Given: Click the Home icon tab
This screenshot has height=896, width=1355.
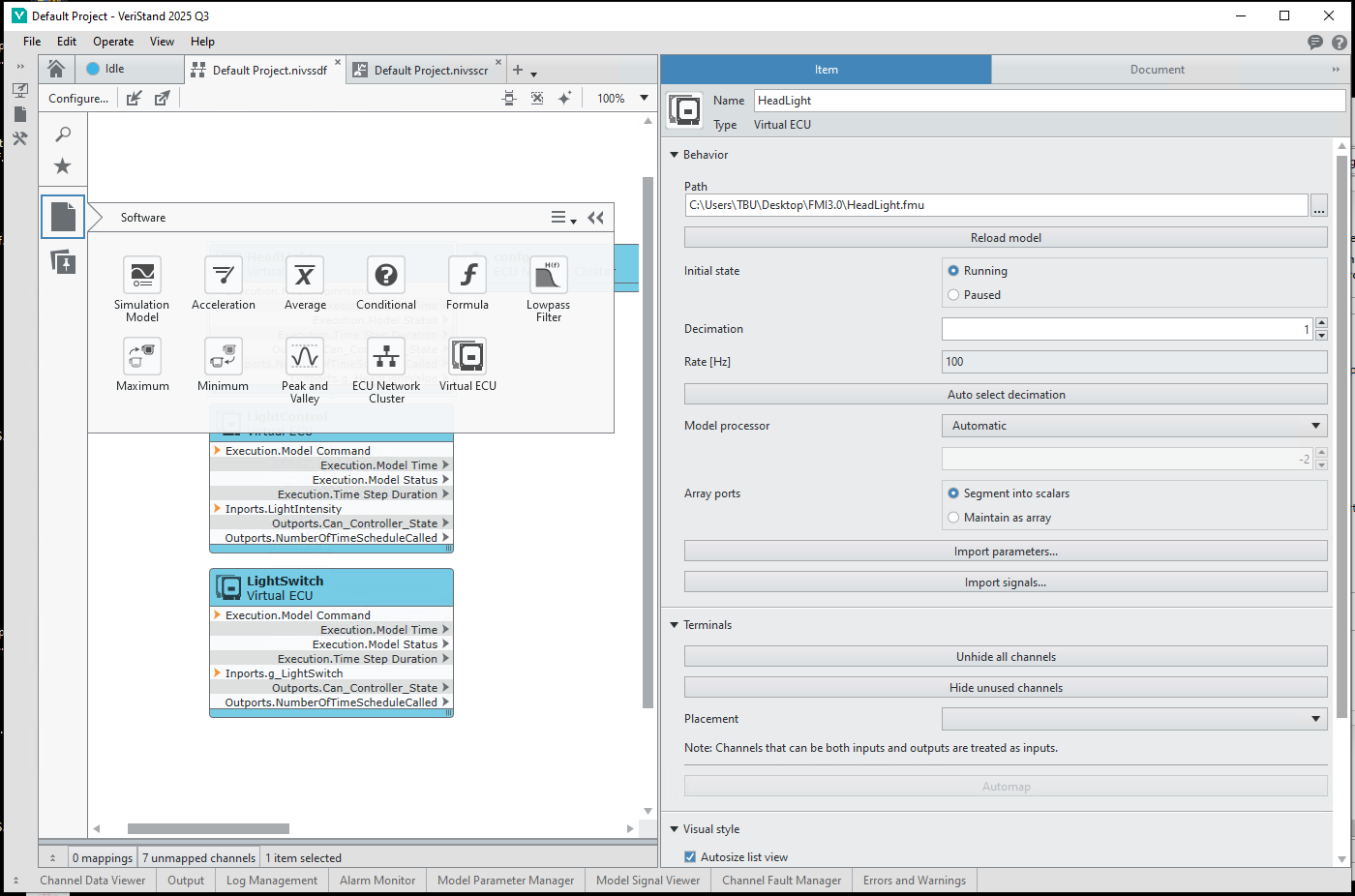Looking at the screenshot, I should 56,69.
